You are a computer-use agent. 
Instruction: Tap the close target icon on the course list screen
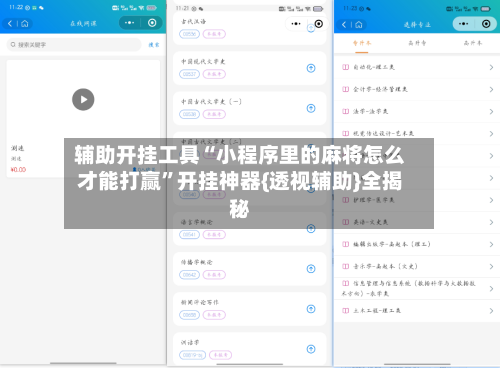pyautogui.click(x=319, y=24)
